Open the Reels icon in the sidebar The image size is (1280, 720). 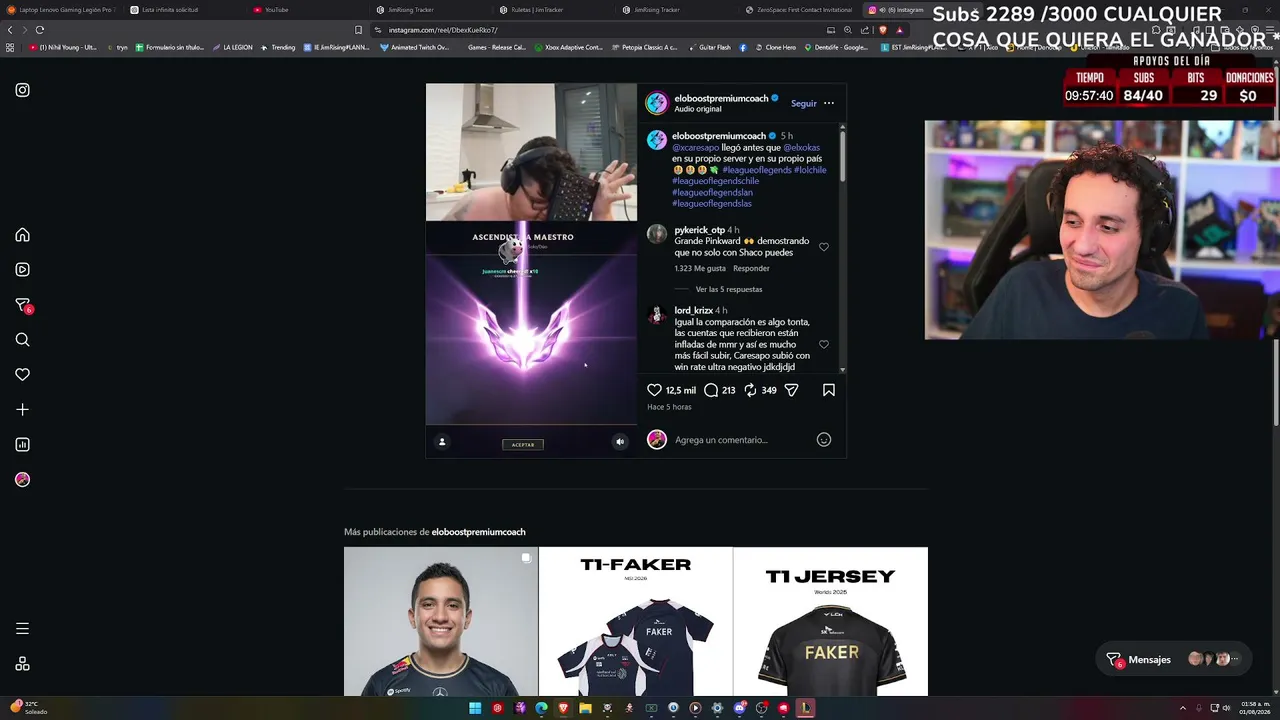point(22,269)
